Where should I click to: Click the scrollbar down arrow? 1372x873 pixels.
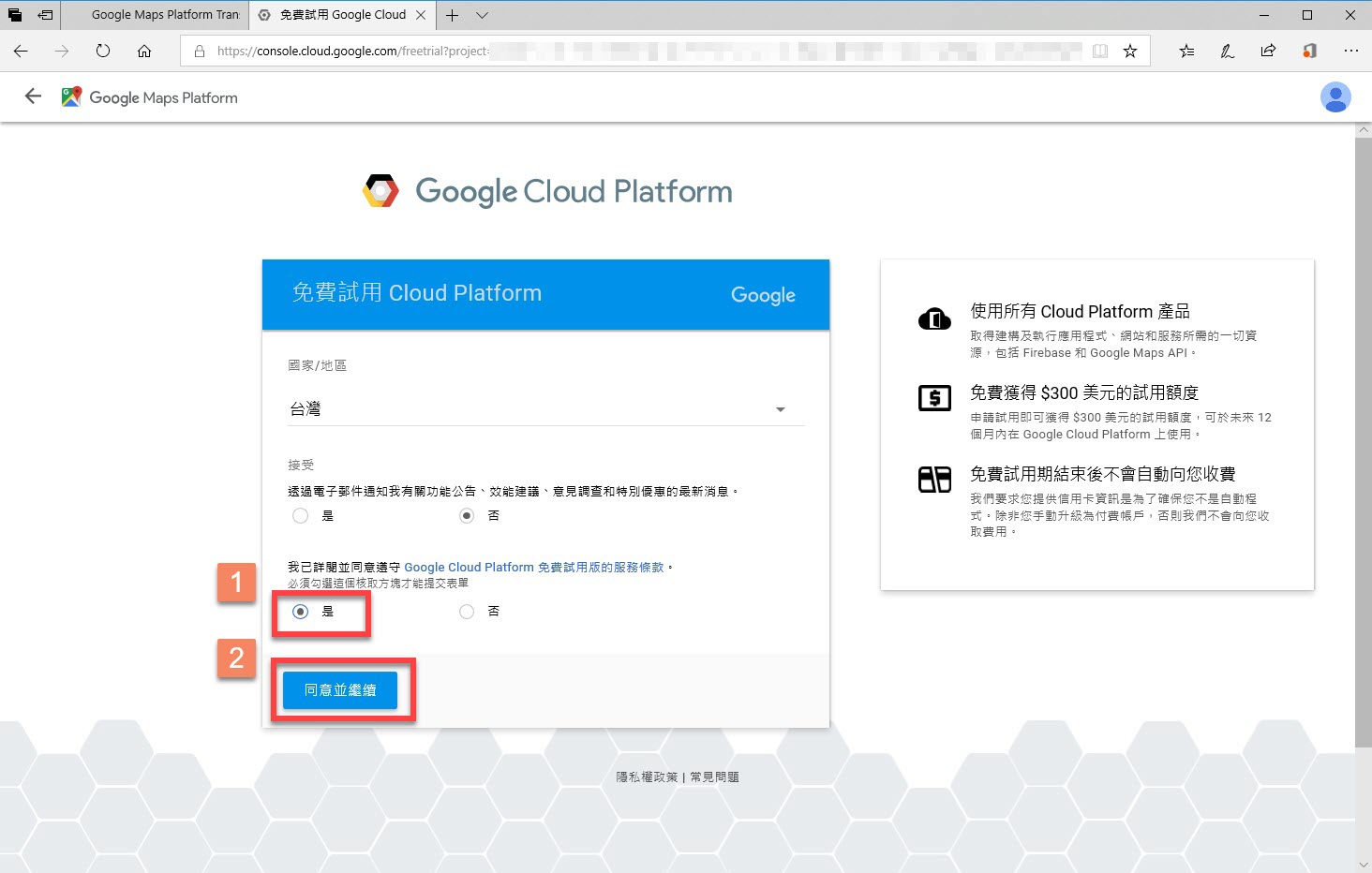point(1364,864)
